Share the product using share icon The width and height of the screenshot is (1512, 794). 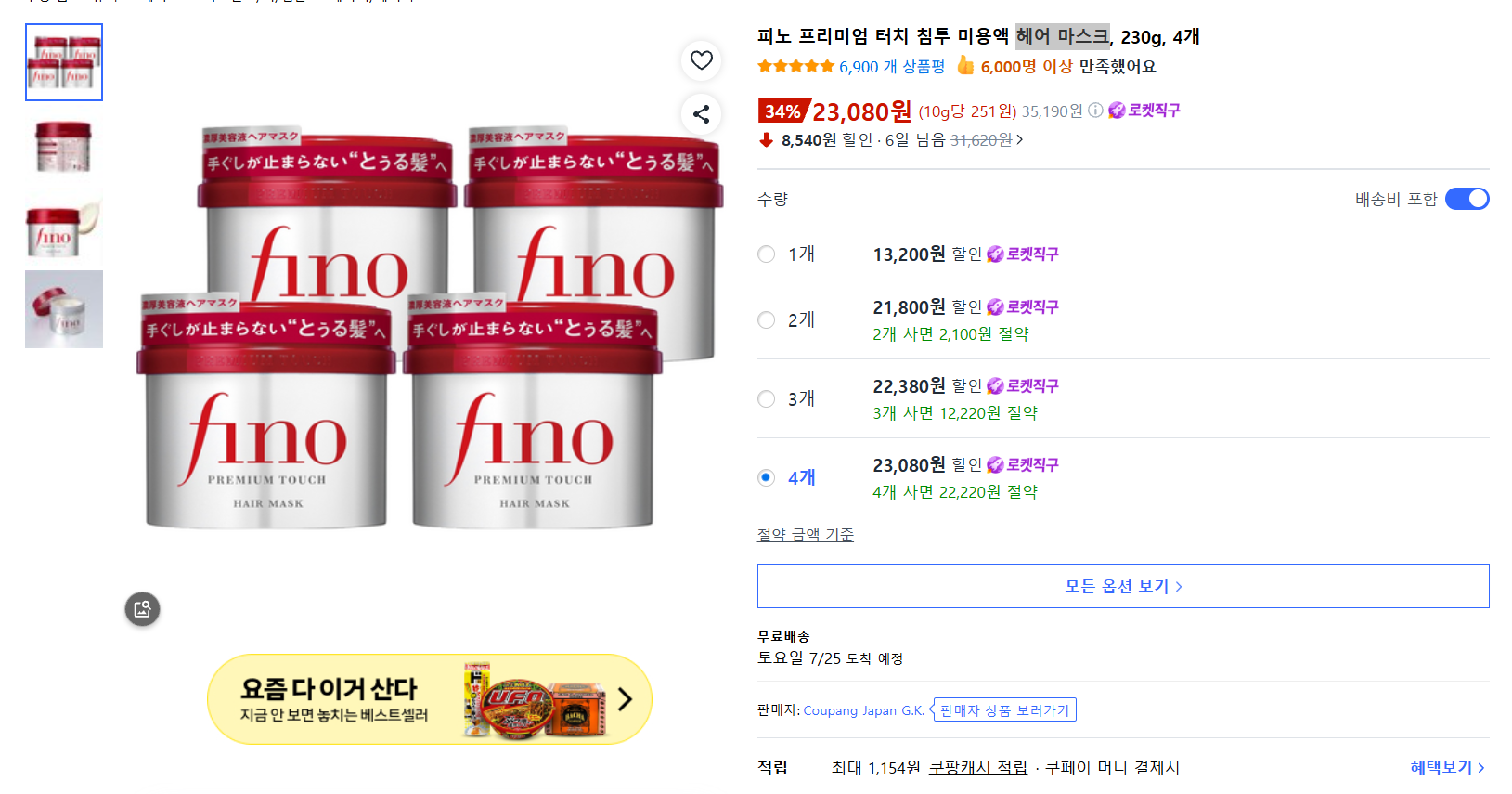pos(702,114)
